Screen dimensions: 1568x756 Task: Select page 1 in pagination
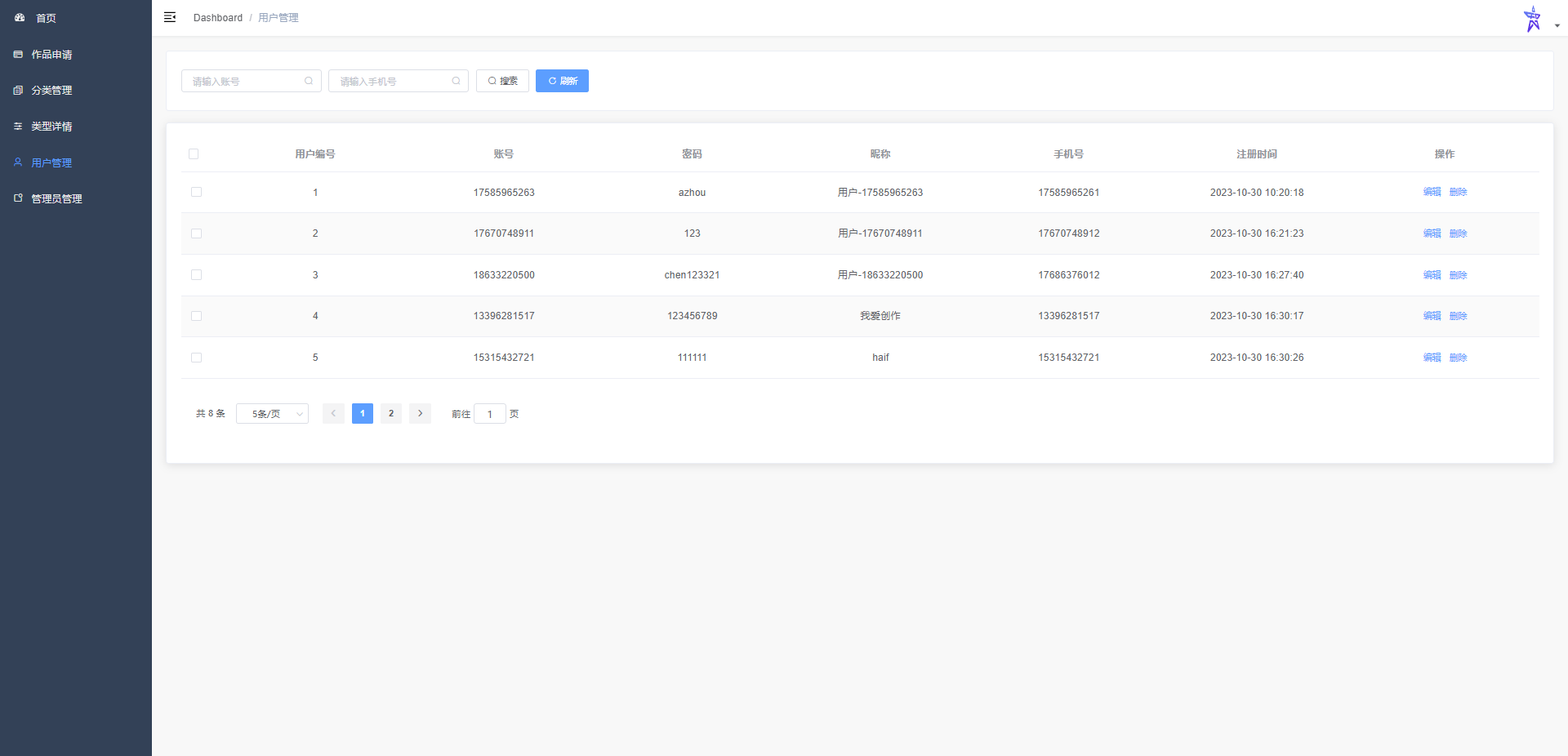tap(363, 414)
